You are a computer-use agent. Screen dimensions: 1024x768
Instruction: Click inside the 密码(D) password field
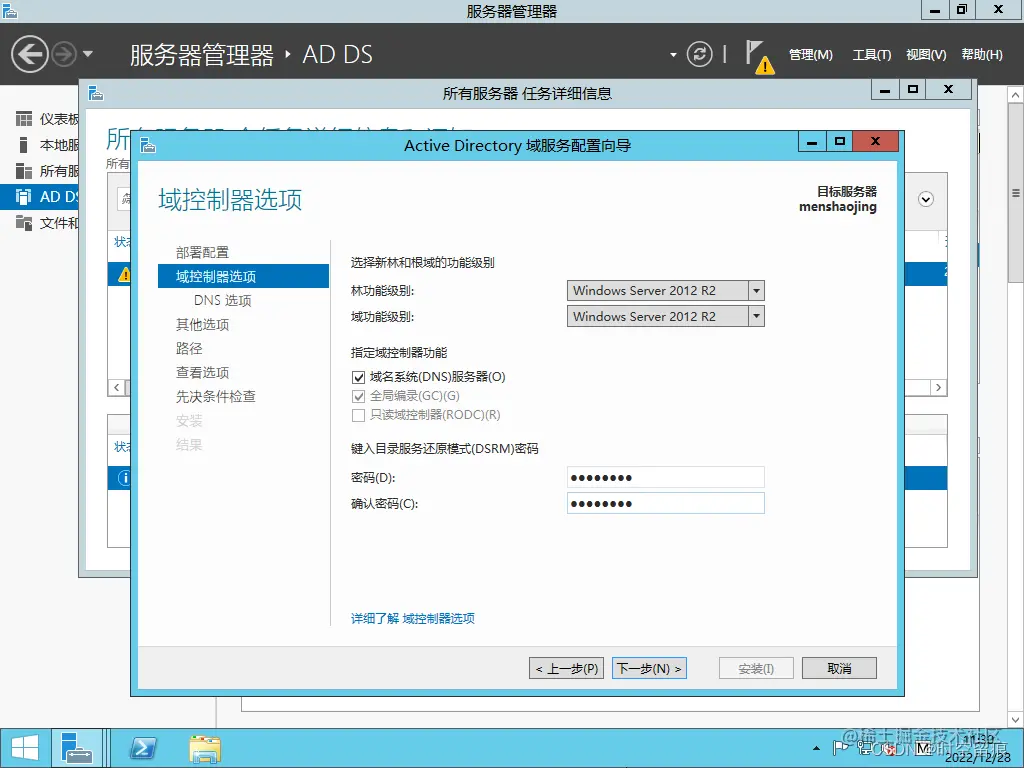click(x=665, y=477)
